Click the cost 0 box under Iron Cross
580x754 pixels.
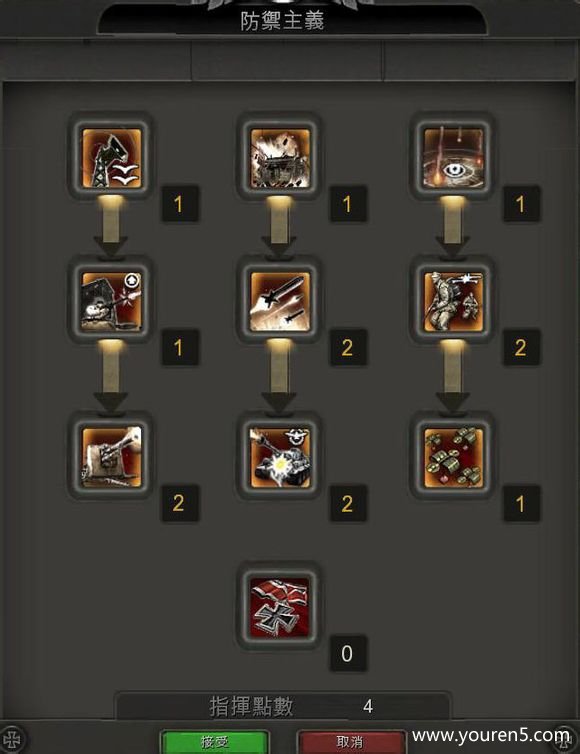[x=347, y=653]
